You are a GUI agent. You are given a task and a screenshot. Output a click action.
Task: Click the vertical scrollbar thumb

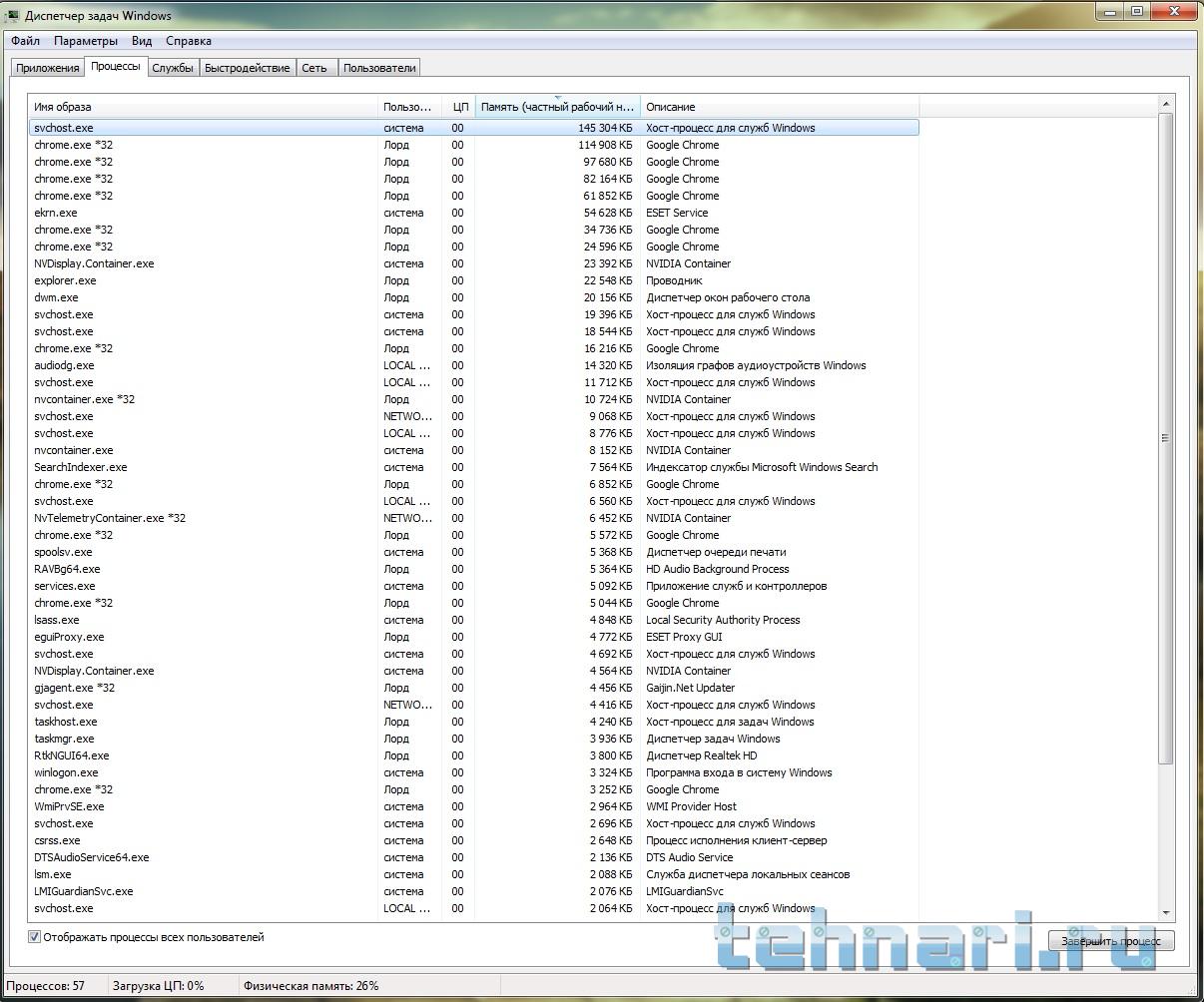point(1166,438)
